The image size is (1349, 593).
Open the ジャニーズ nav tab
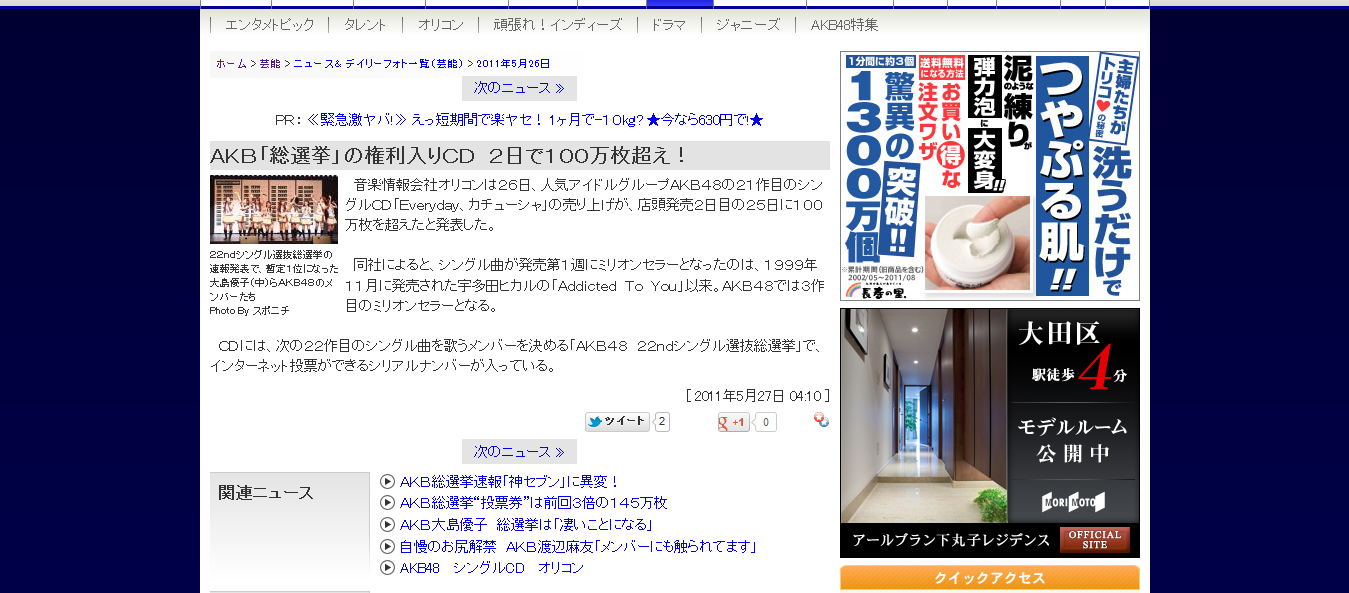point(747,25)
